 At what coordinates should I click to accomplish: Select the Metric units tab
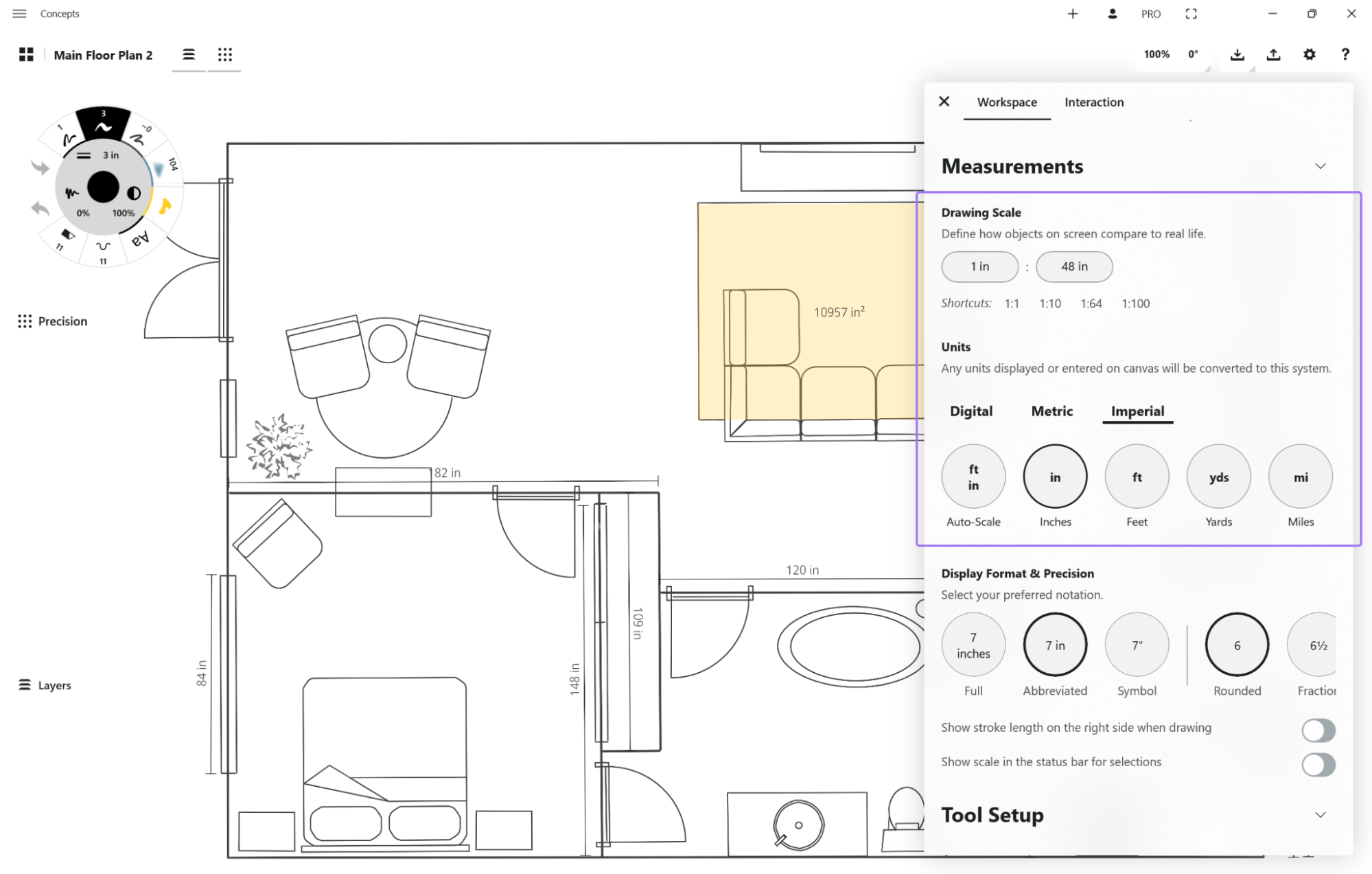click(x=1051, y=411)
